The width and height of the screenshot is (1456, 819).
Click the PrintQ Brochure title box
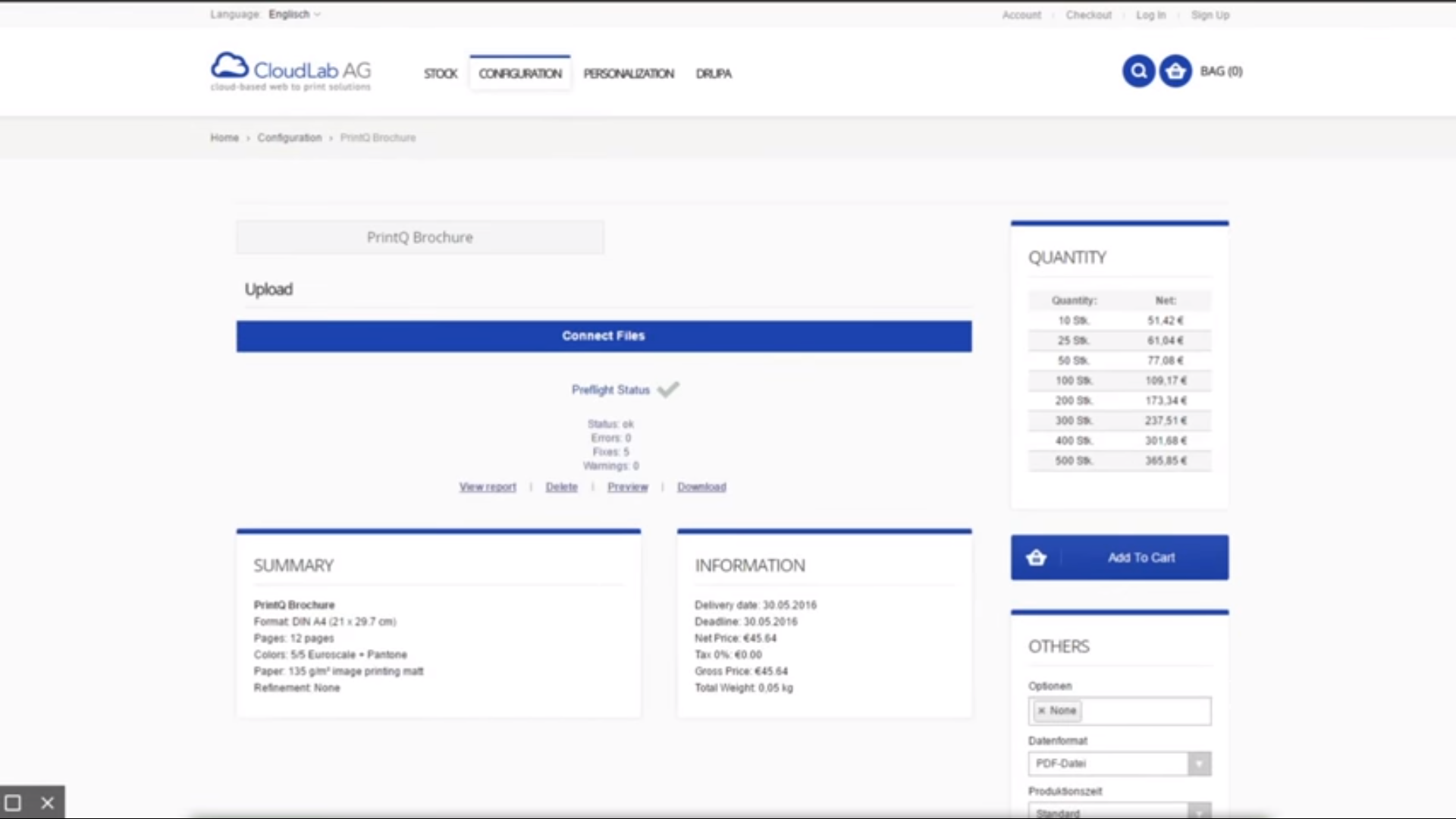point(420,237)
